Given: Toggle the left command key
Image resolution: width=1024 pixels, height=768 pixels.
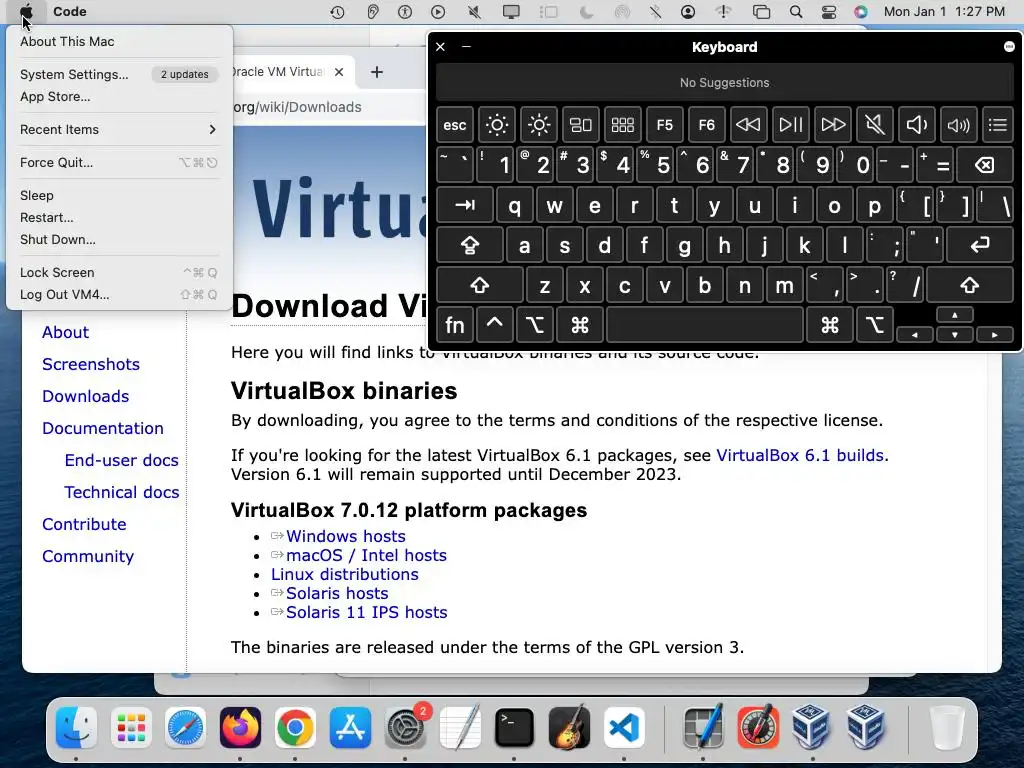Looking at the screenshot, I should point(579,325).
